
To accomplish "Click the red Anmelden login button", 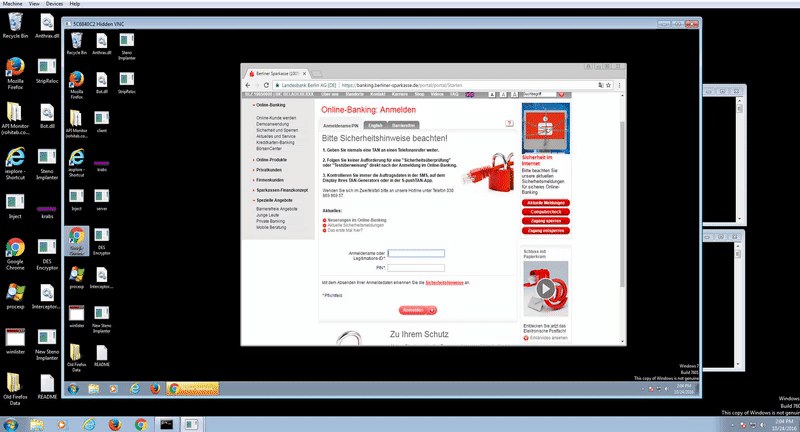I will 417,310.
